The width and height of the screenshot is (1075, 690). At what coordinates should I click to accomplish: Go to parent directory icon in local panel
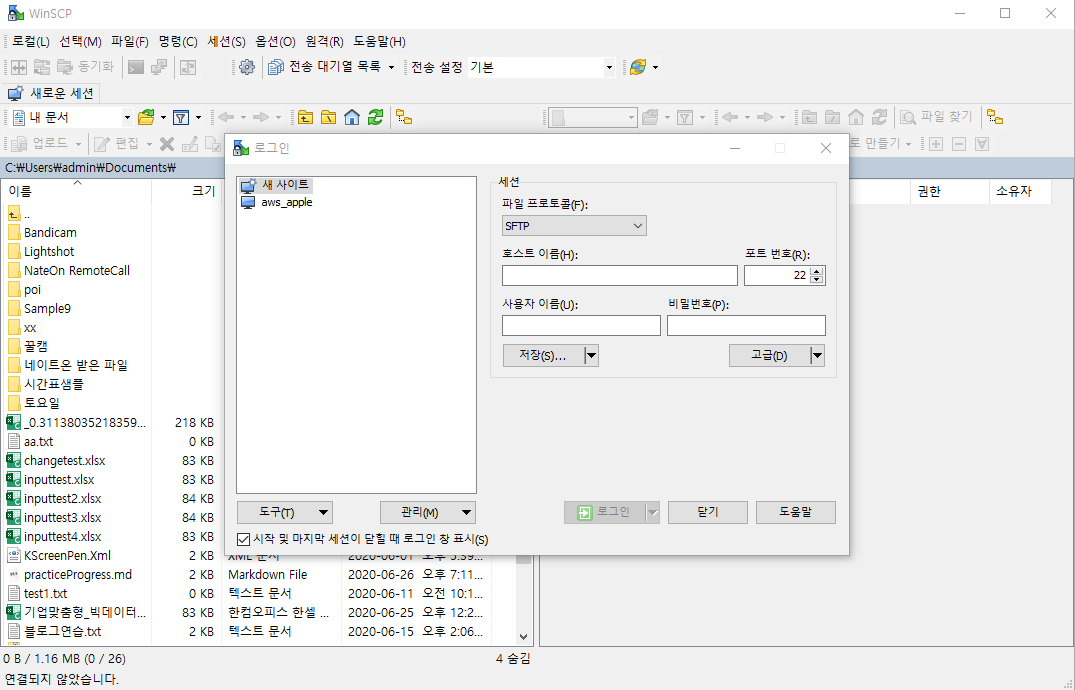coord(305,117)
